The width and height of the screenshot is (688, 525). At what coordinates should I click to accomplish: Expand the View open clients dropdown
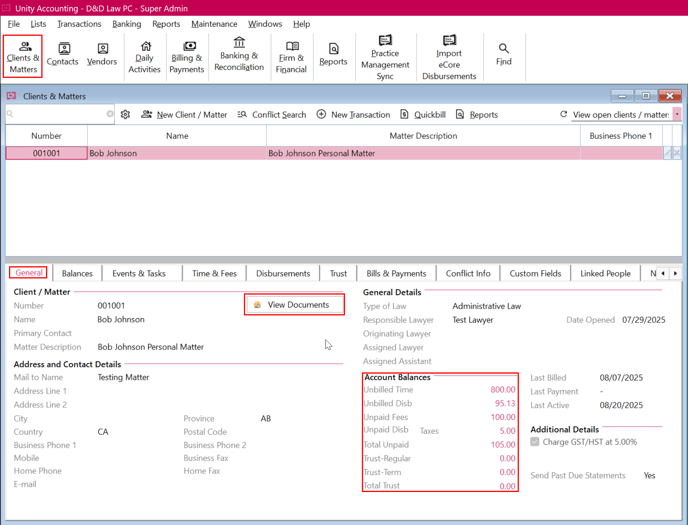click(x=677, y=115)
